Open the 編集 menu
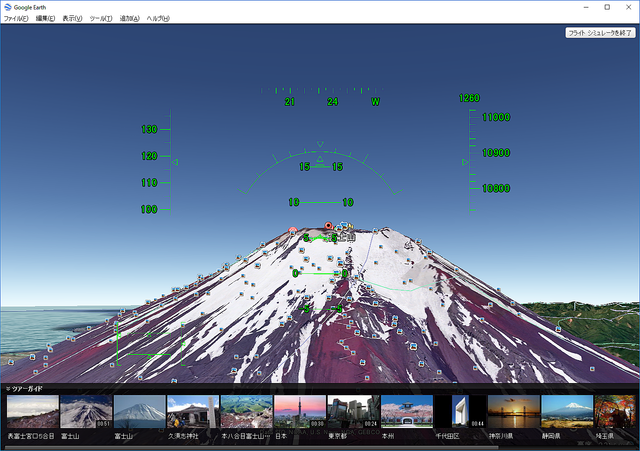This screenshot has width=640, height=451. tap(45, 18)
